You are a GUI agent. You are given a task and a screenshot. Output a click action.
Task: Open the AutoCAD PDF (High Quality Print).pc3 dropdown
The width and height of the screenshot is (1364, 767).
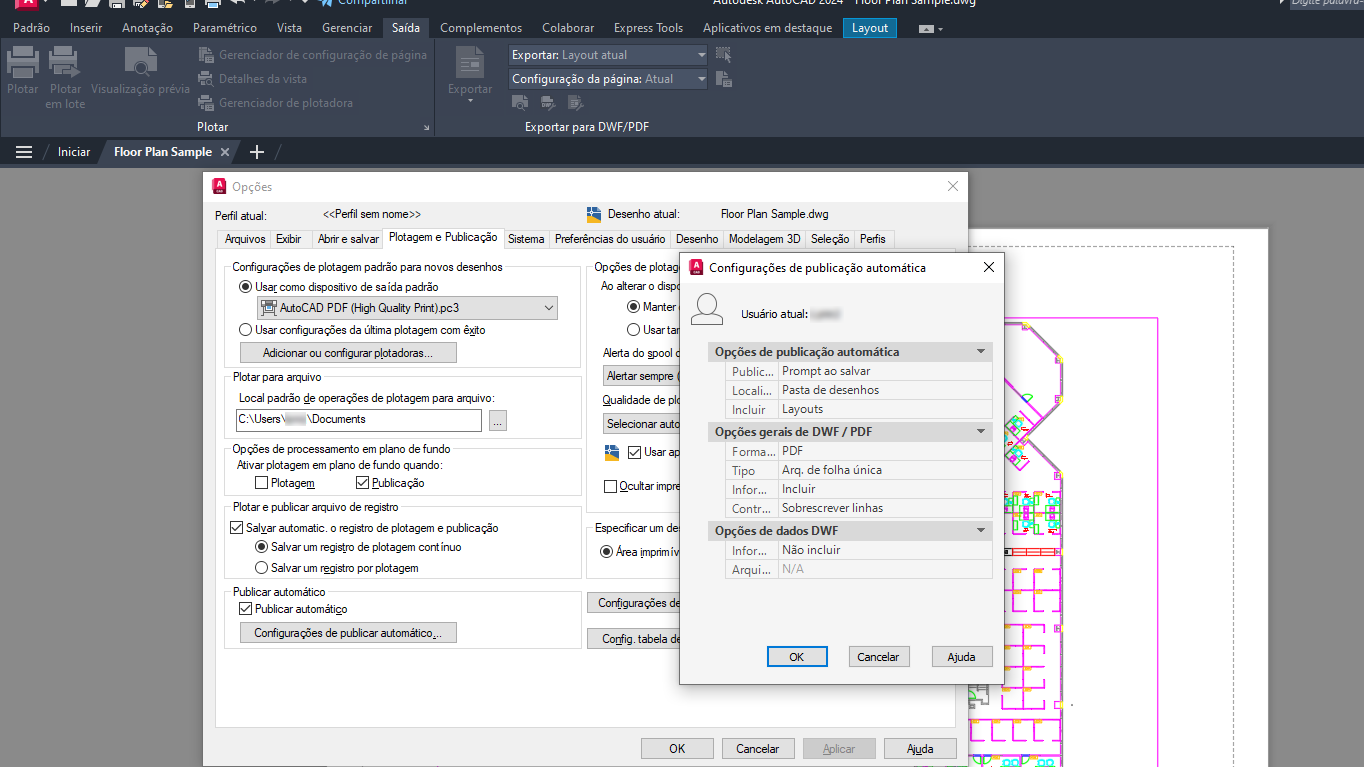[x=407, y=308]
